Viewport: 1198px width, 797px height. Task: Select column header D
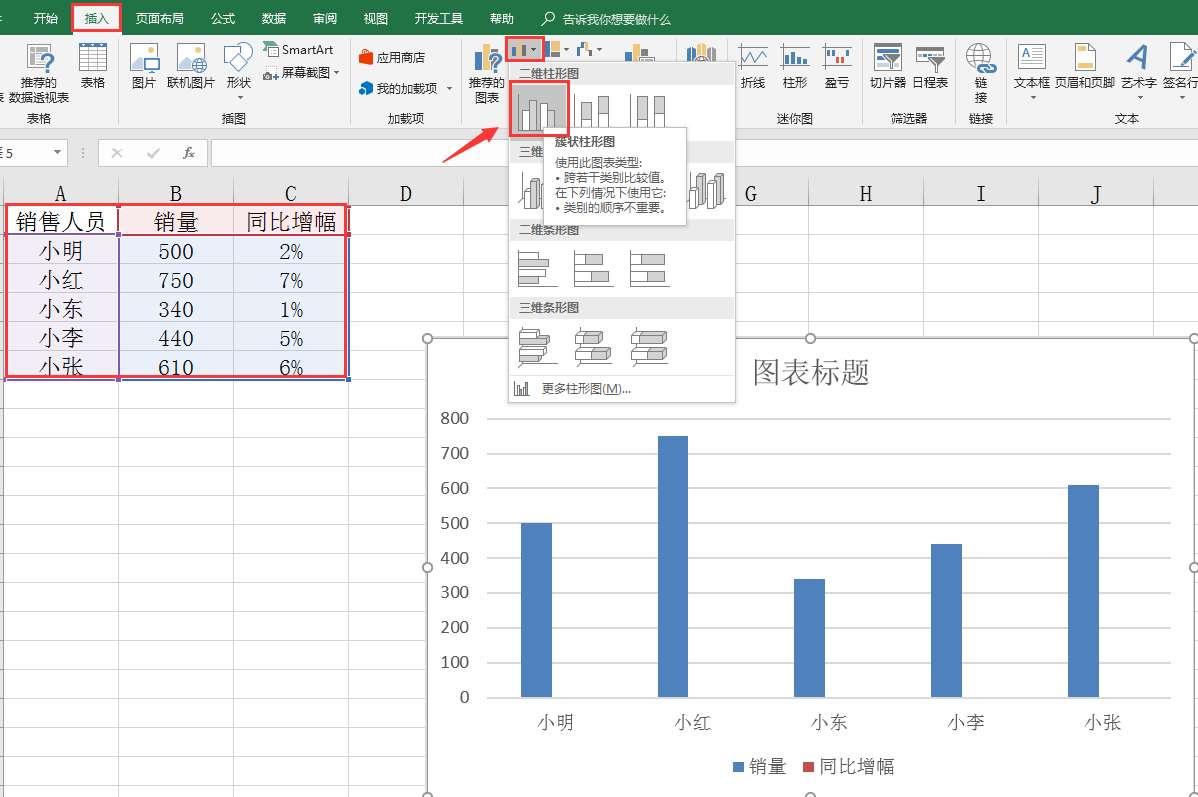tap(406, 193)
